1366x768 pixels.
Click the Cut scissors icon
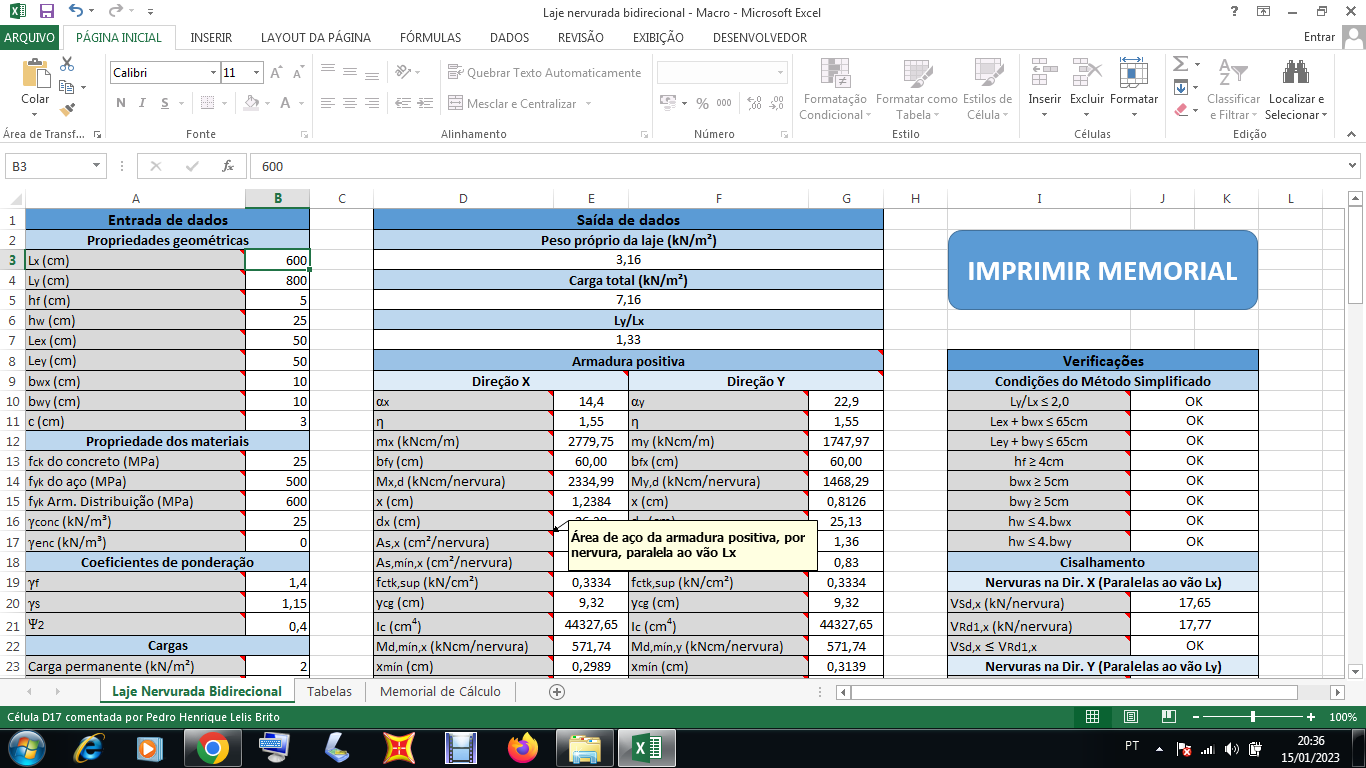coord(67,64)
